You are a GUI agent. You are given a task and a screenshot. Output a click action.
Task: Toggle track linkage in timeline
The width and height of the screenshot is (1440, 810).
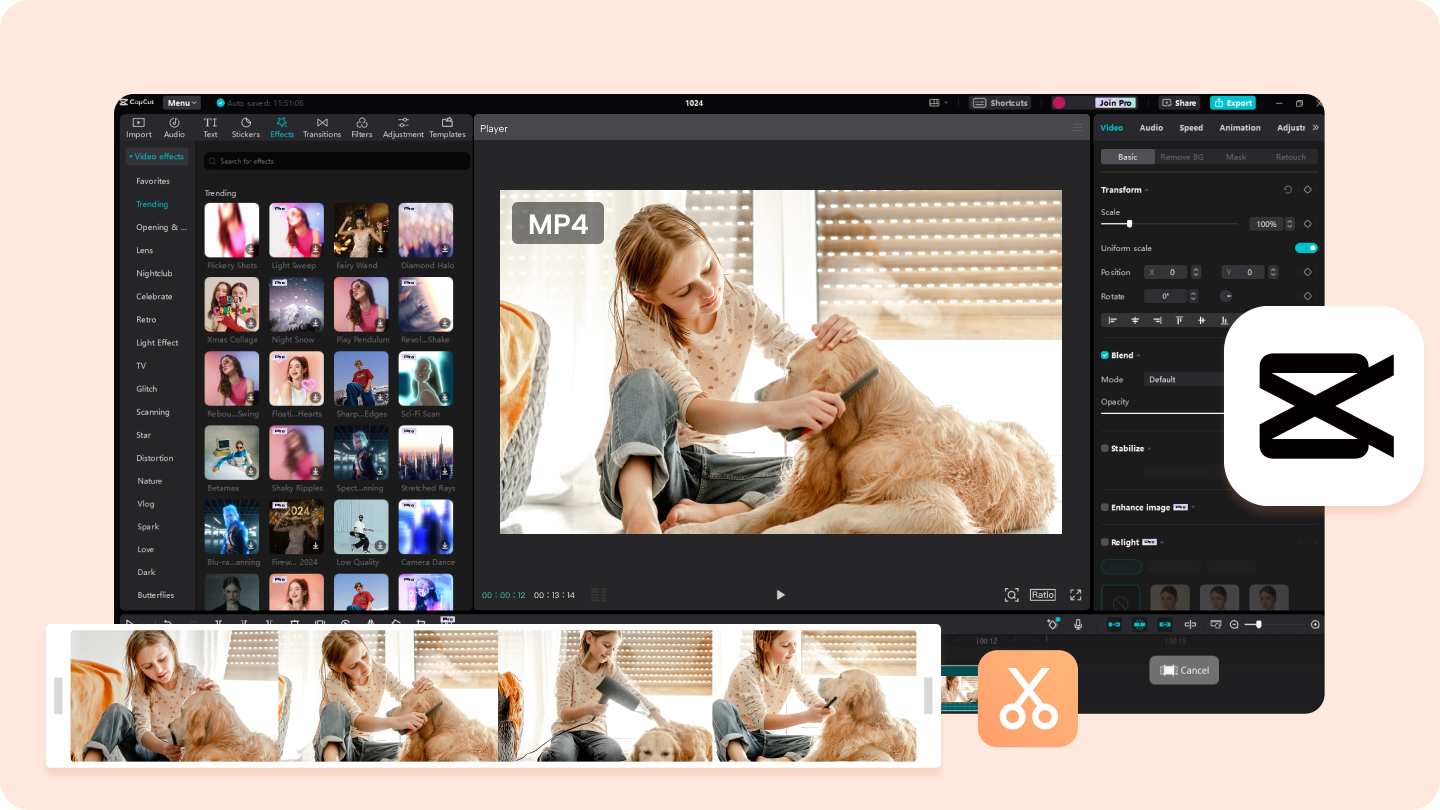point(1165,624)
